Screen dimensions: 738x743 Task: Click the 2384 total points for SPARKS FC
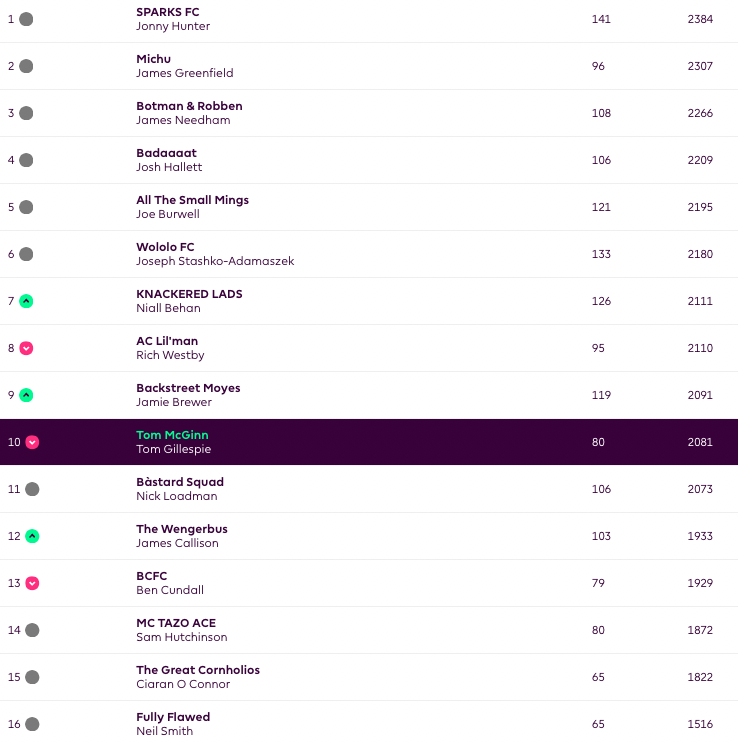700,19
